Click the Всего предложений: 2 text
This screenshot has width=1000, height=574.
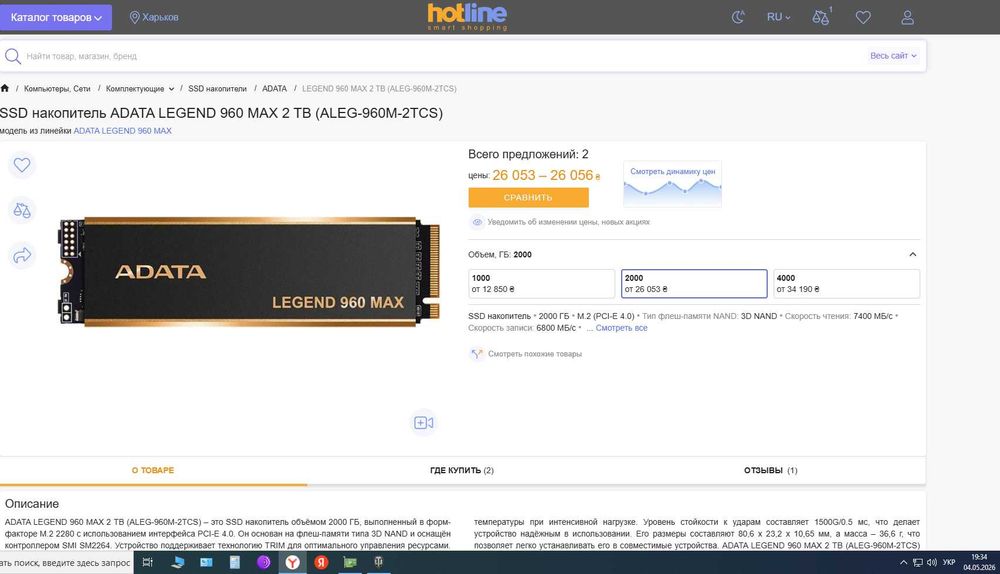528,154
